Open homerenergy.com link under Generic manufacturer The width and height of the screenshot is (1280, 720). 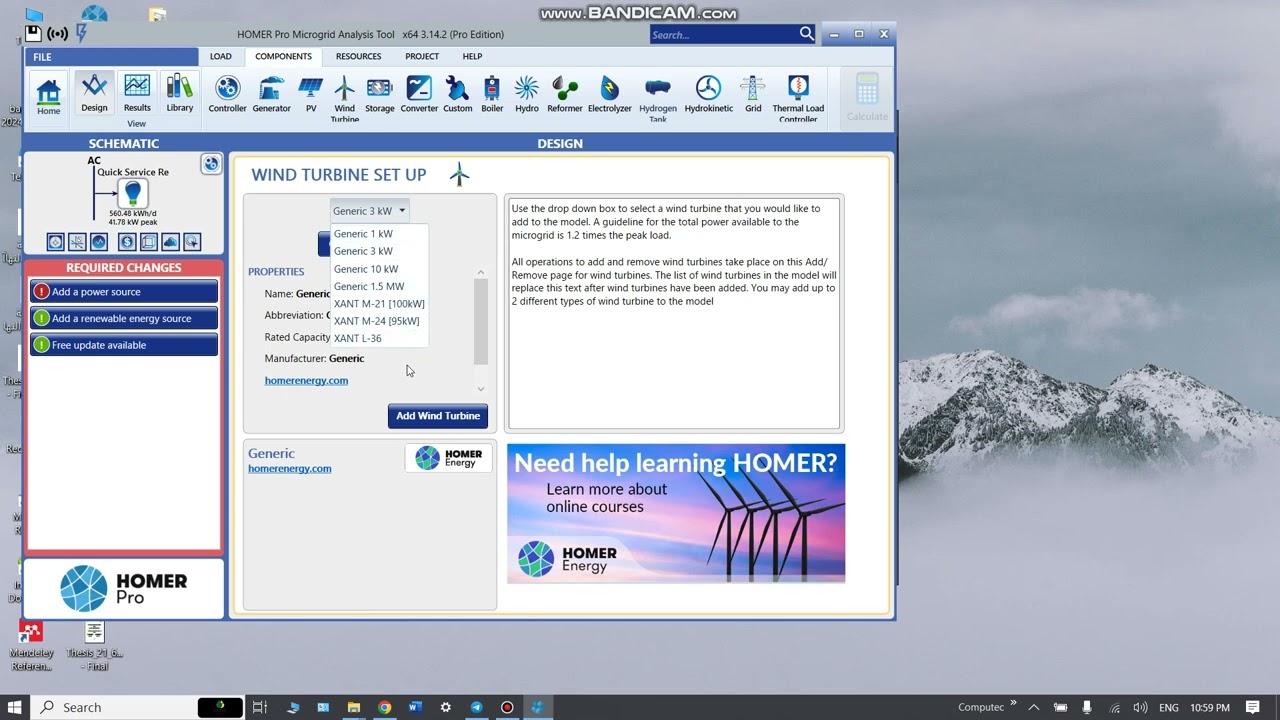(289, 468)
